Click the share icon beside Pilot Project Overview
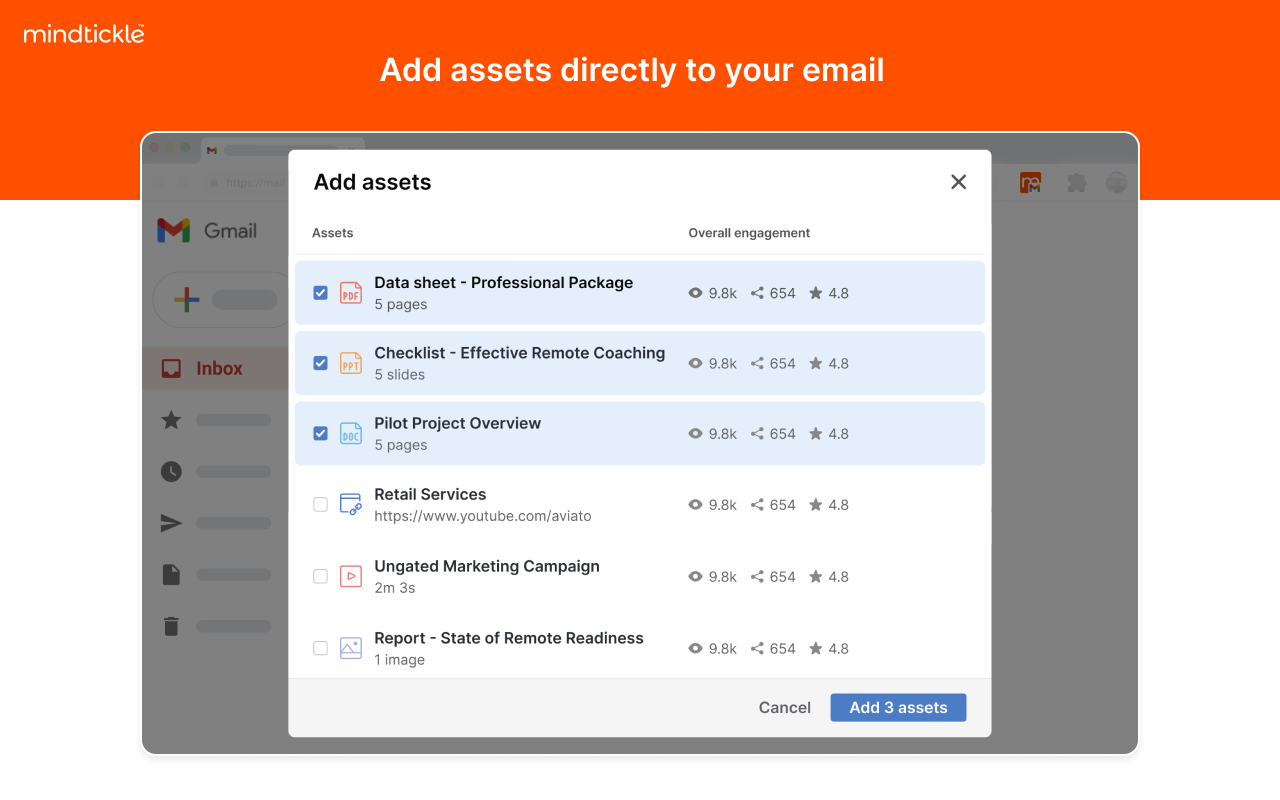This screenshot has width=1280, height=800. click(757, 434)
